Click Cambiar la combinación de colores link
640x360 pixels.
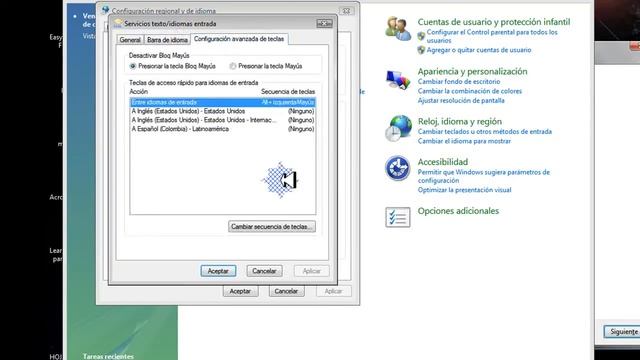pos(470,91)
